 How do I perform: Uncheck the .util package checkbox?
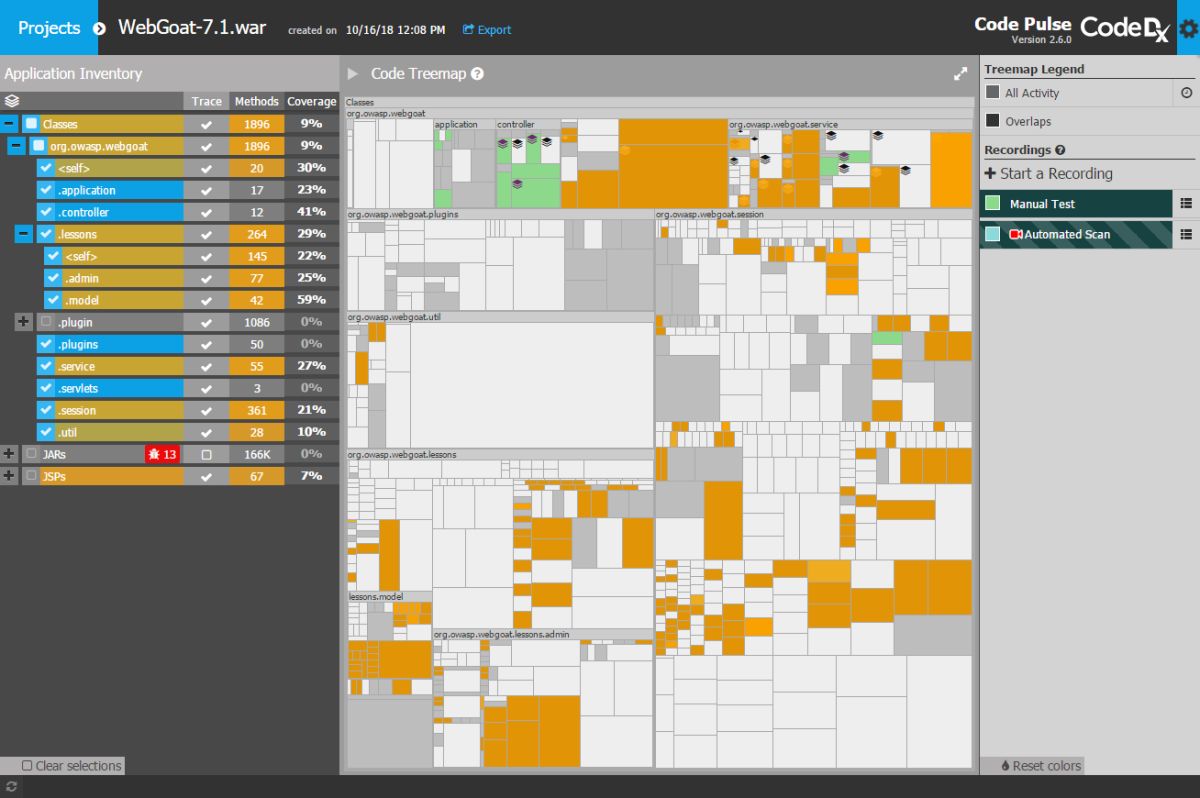point(45,432)
